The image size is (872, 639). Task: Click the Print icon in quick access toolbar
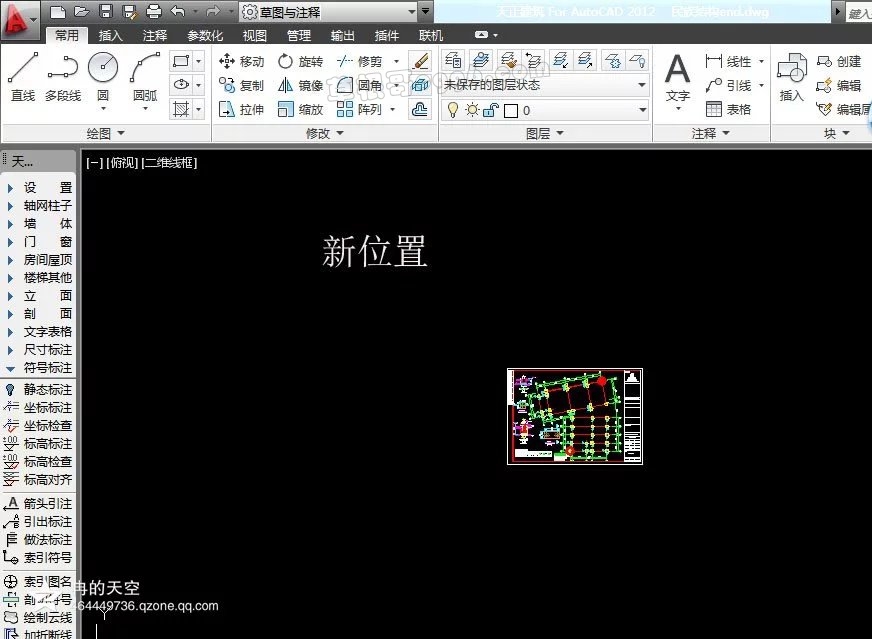[154, 12]
